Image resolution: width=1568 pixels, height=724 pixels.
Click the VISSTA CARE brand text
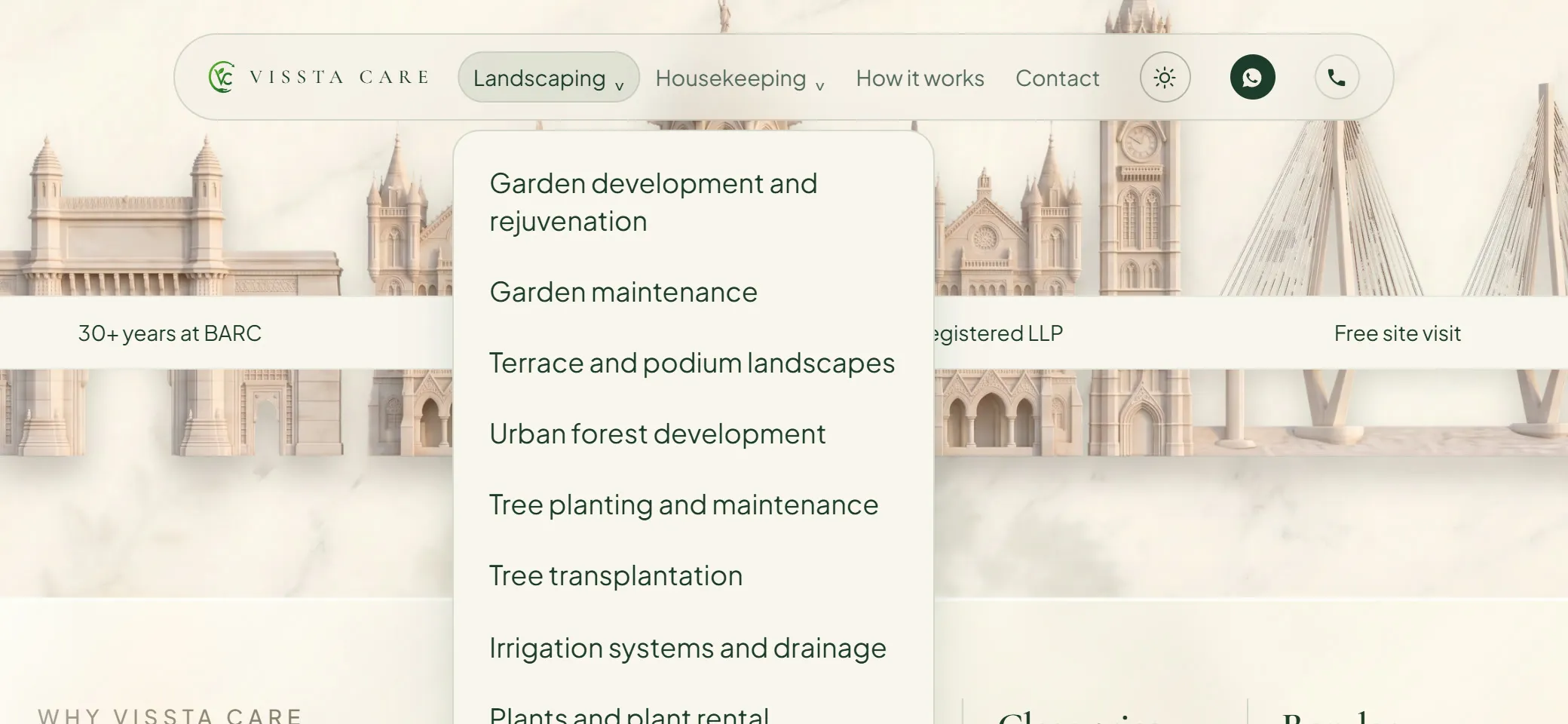coord(339,77)
